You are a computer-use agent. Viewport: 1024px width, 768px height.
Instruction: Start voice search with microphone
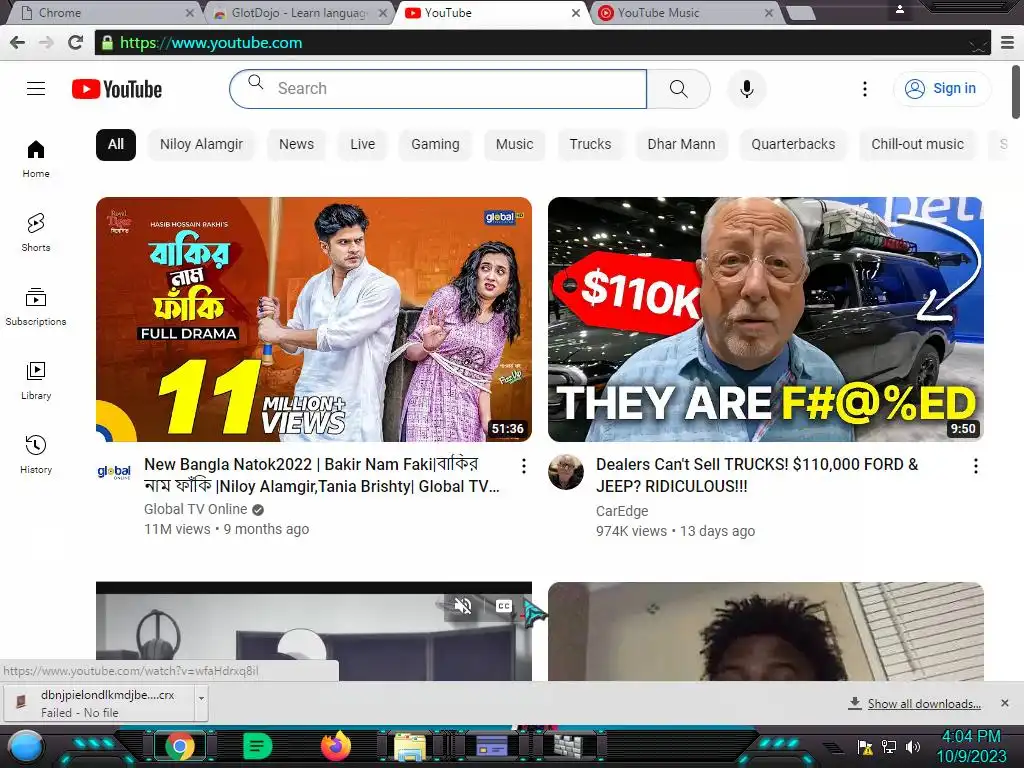tap(747, 89)
